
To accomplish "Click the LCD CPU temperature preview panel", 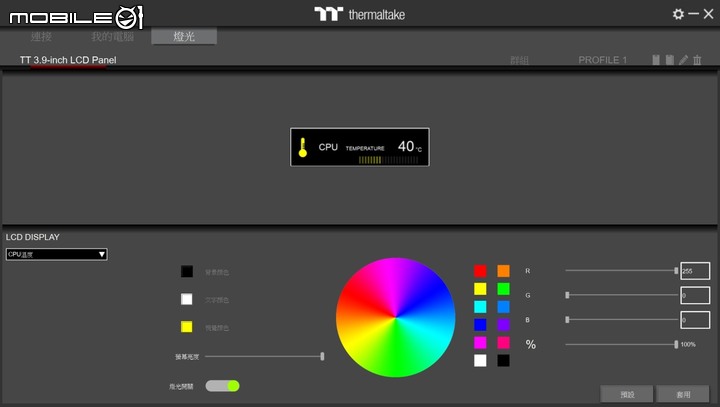I will click(x=360, y=147).
